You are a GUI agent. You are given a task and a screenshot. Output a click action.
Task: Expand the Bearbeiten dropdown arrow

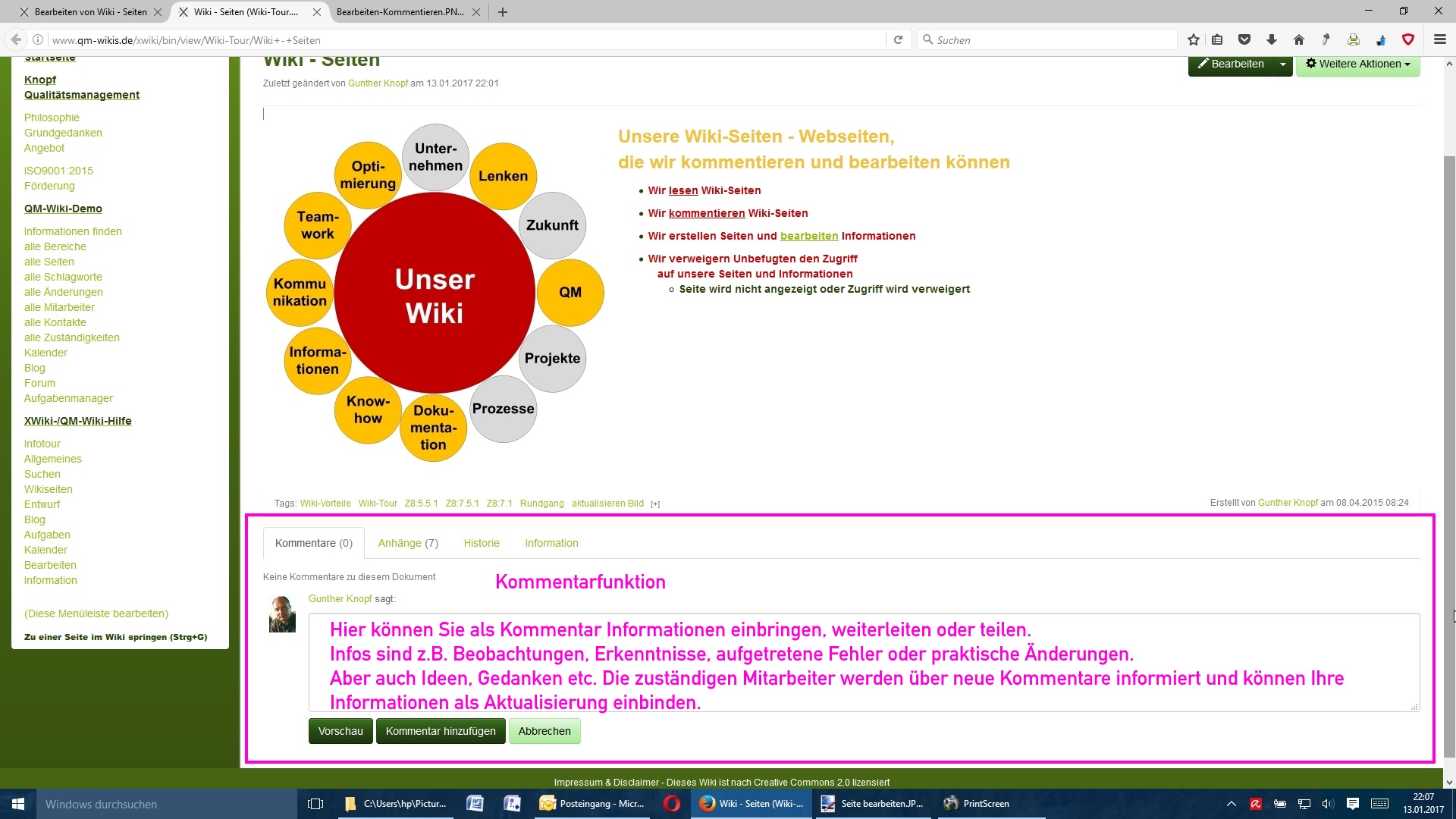pyautogui.click(x=1282, y=64)
